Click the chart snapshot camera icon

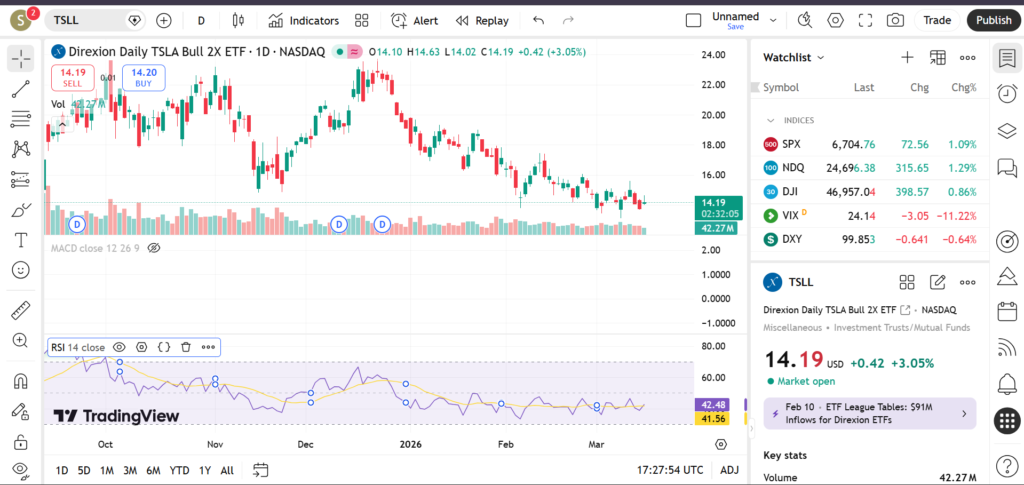click(895, 20)
